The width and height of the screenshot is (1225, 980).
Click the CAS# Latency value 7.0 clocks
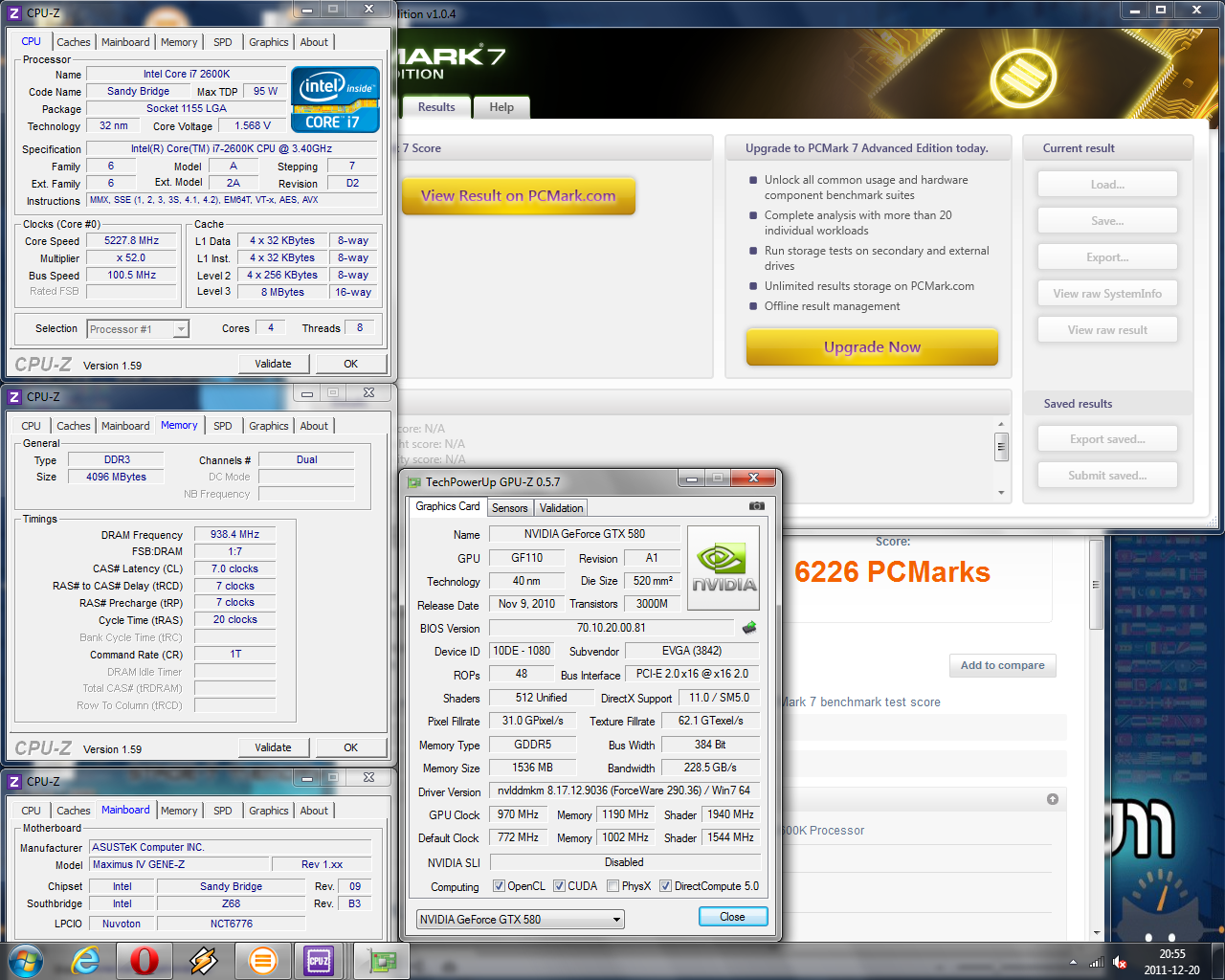click(x=234, y=568)
